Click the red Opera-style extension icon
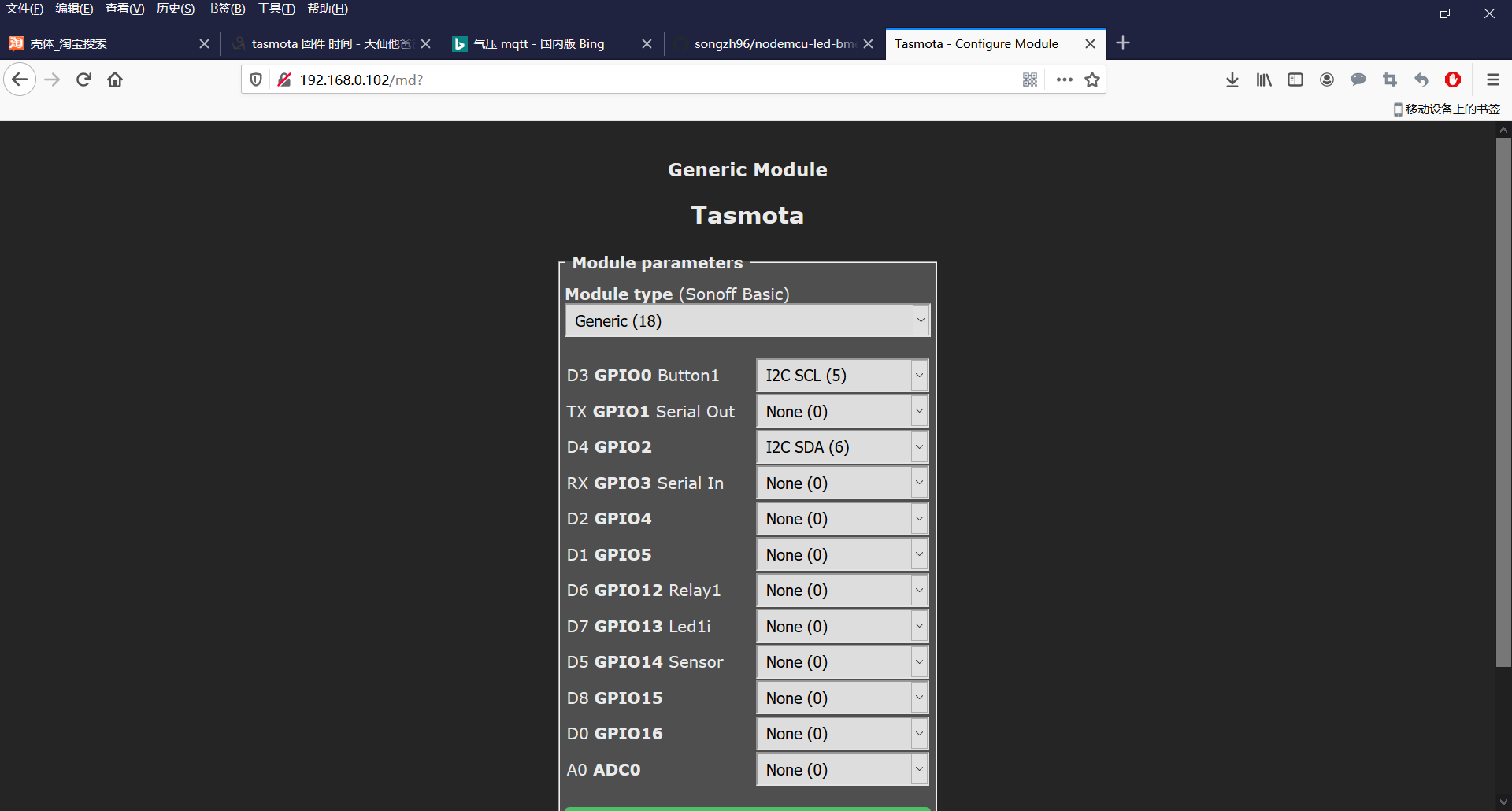This screenshot has height=811, width=1512. click(x=1453, y=80)
